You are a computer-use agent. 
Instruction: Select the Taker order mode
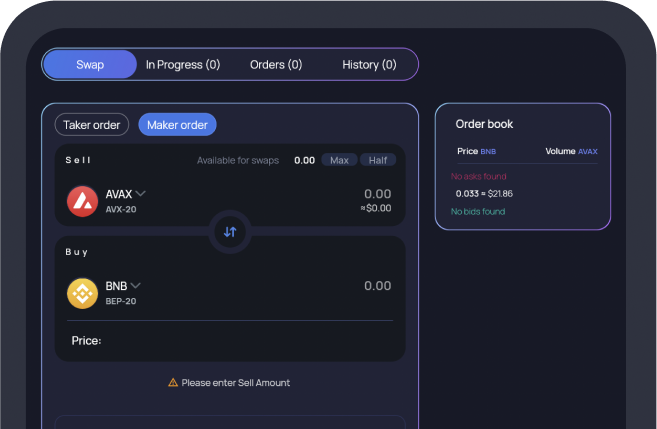tap(92, 125)
